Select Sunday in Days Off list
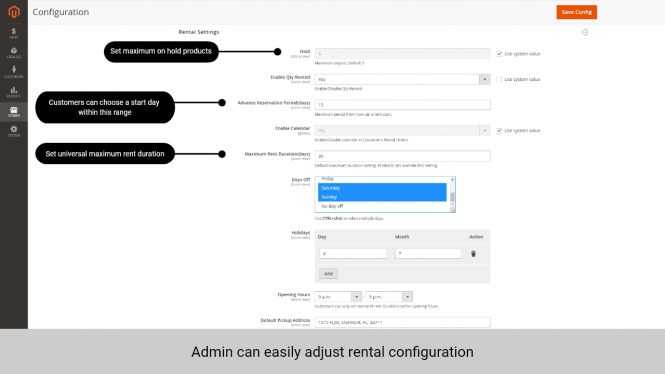665x374 pixels. coord(382,197)
